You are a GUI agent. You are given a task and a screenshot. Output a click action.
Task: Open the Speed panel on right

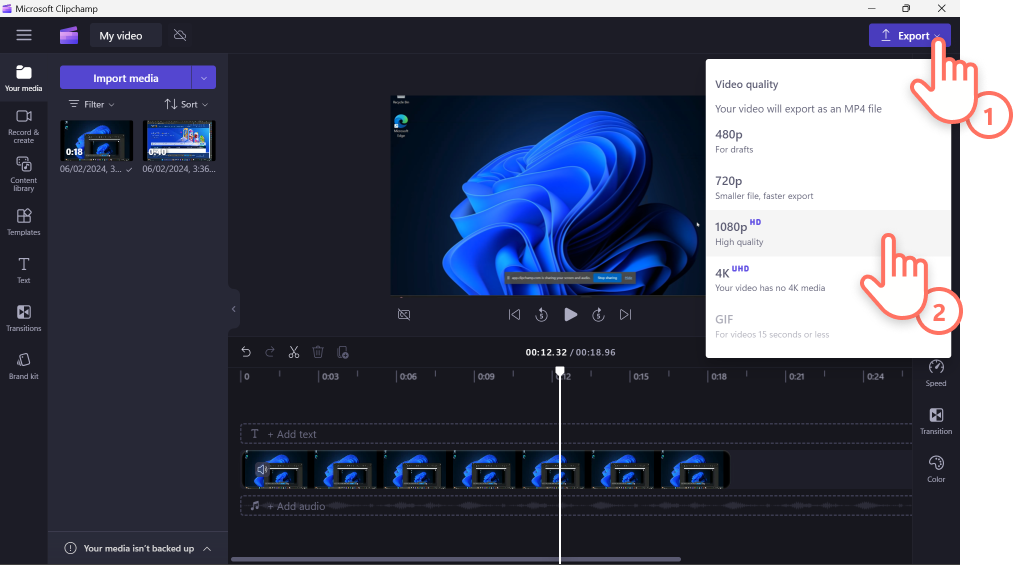tap(935, 373)
